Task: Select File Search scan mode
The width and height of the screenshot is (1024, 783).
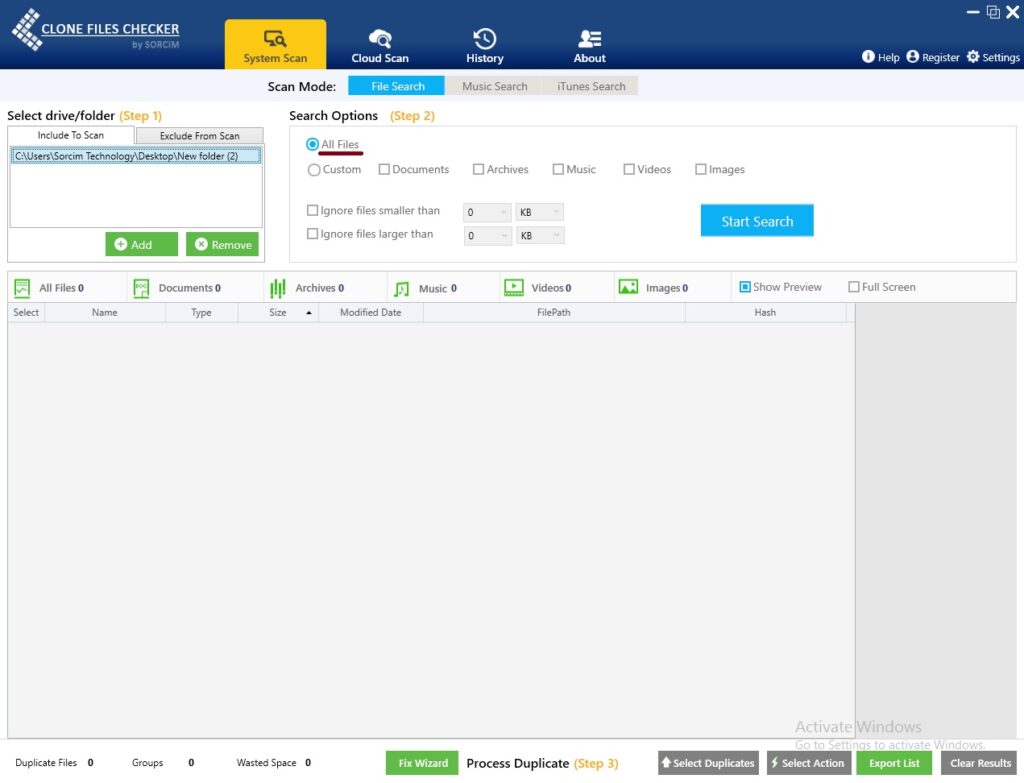Action: (396, 86)
